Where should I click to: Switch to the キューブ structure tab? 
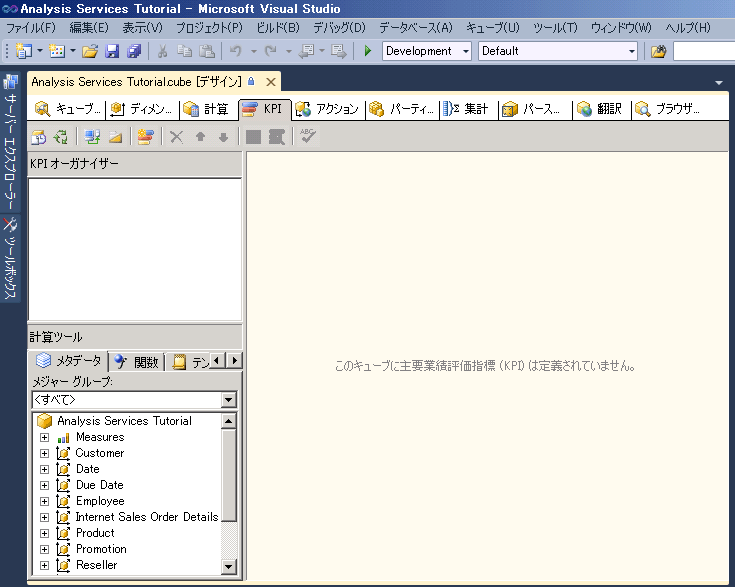(x=68, y=109)
